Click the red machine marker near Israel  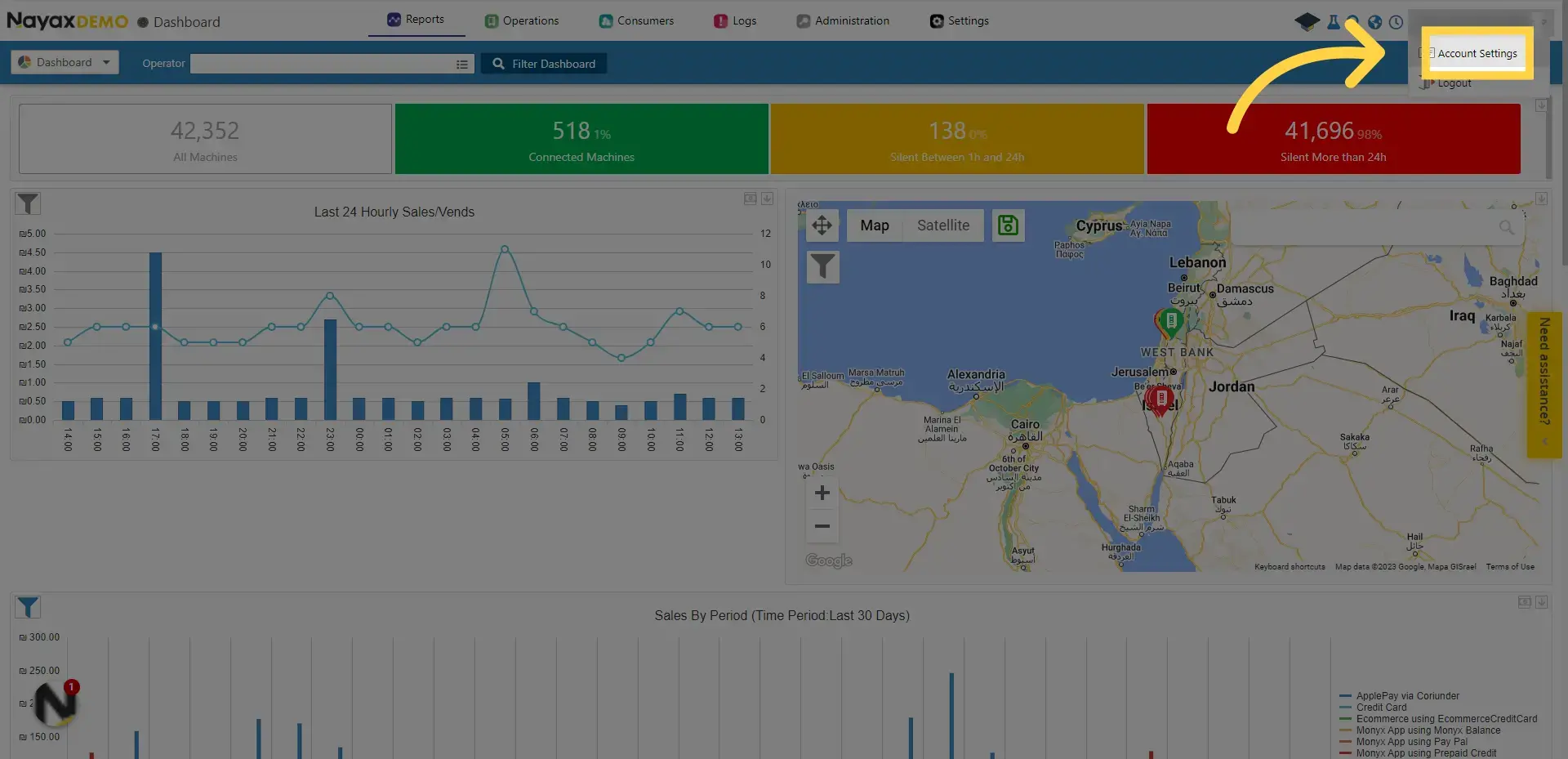point(1160,400)
